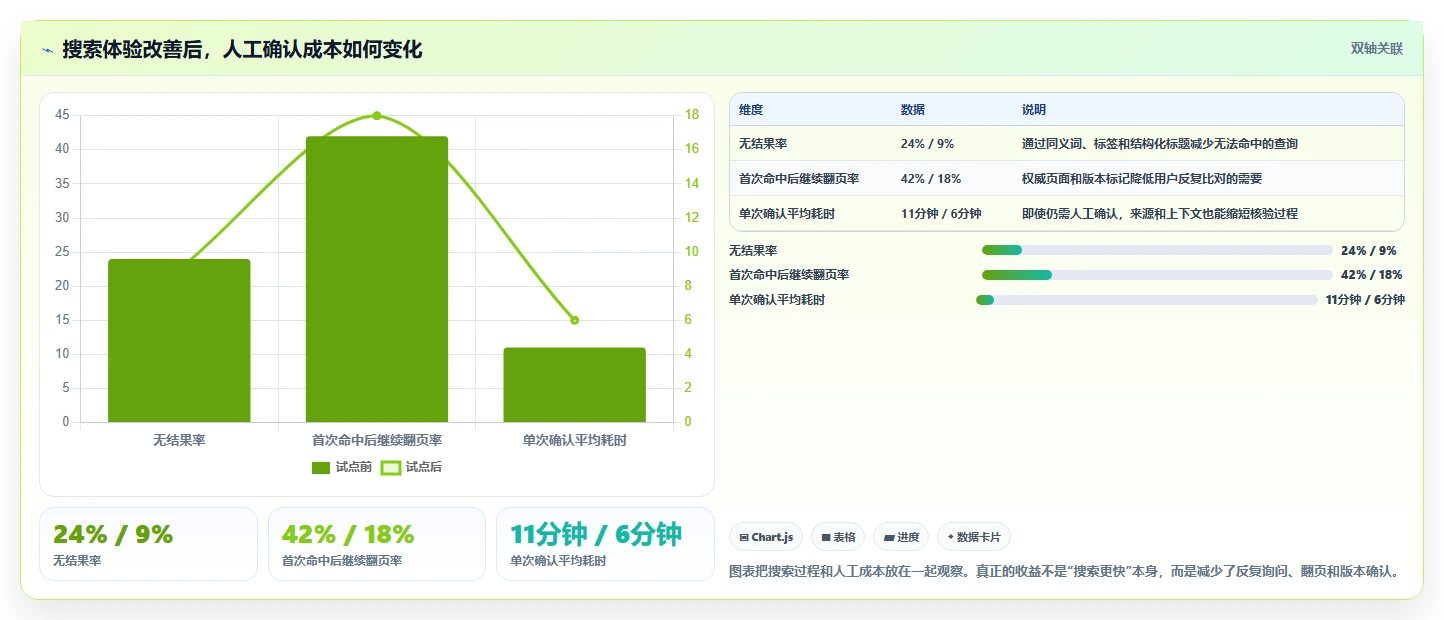The width and height of the screenshot is (1444, 620).
Task: Click the page title 搜索体验改善后
Action: [242, 50]
